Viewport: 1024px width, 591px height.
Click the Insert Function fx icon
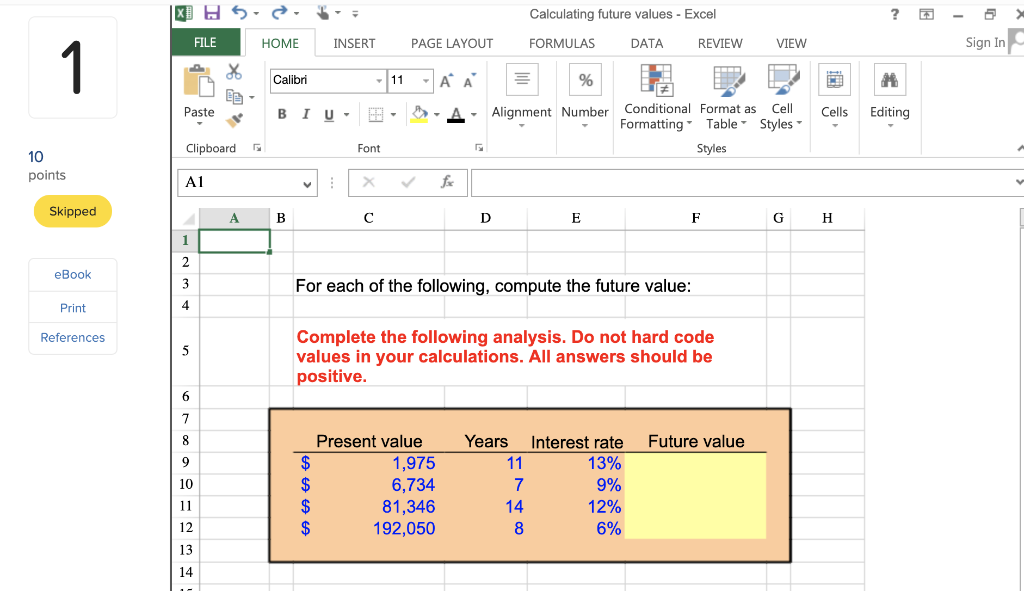click(x=446, y=182)
